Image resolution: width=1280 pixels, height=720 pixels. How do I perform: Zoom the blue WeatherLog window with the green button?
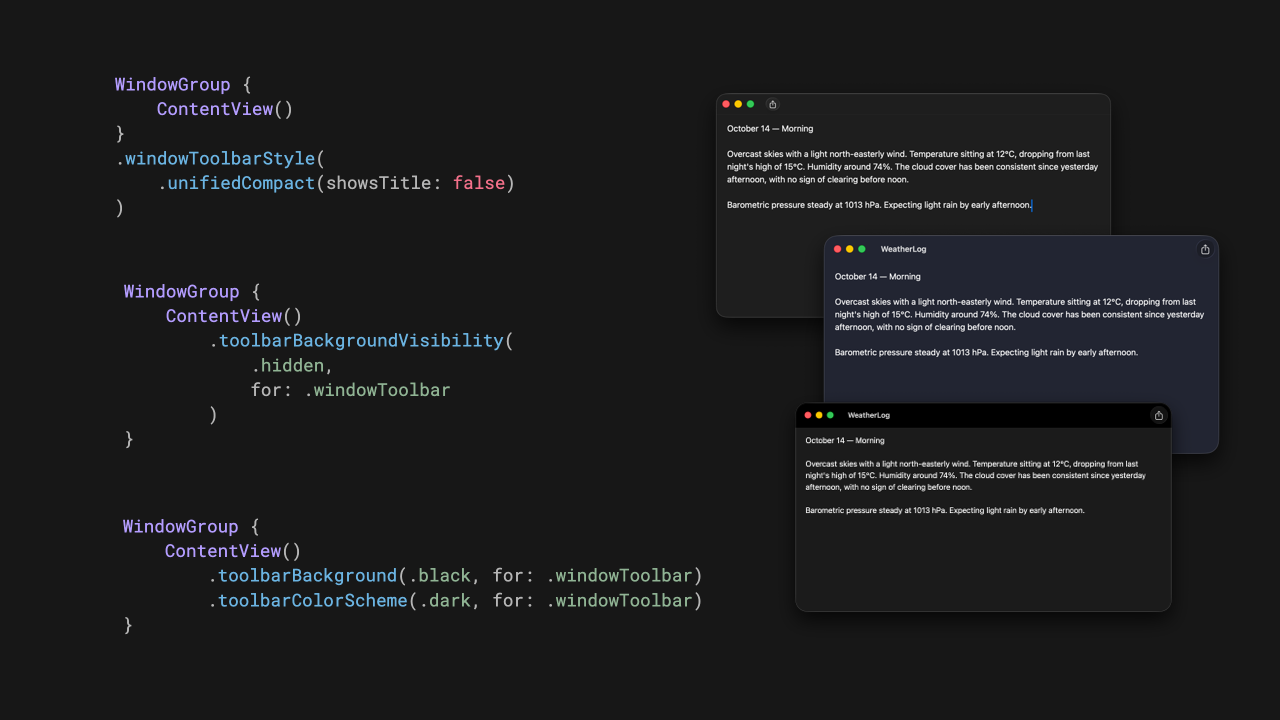862,249
